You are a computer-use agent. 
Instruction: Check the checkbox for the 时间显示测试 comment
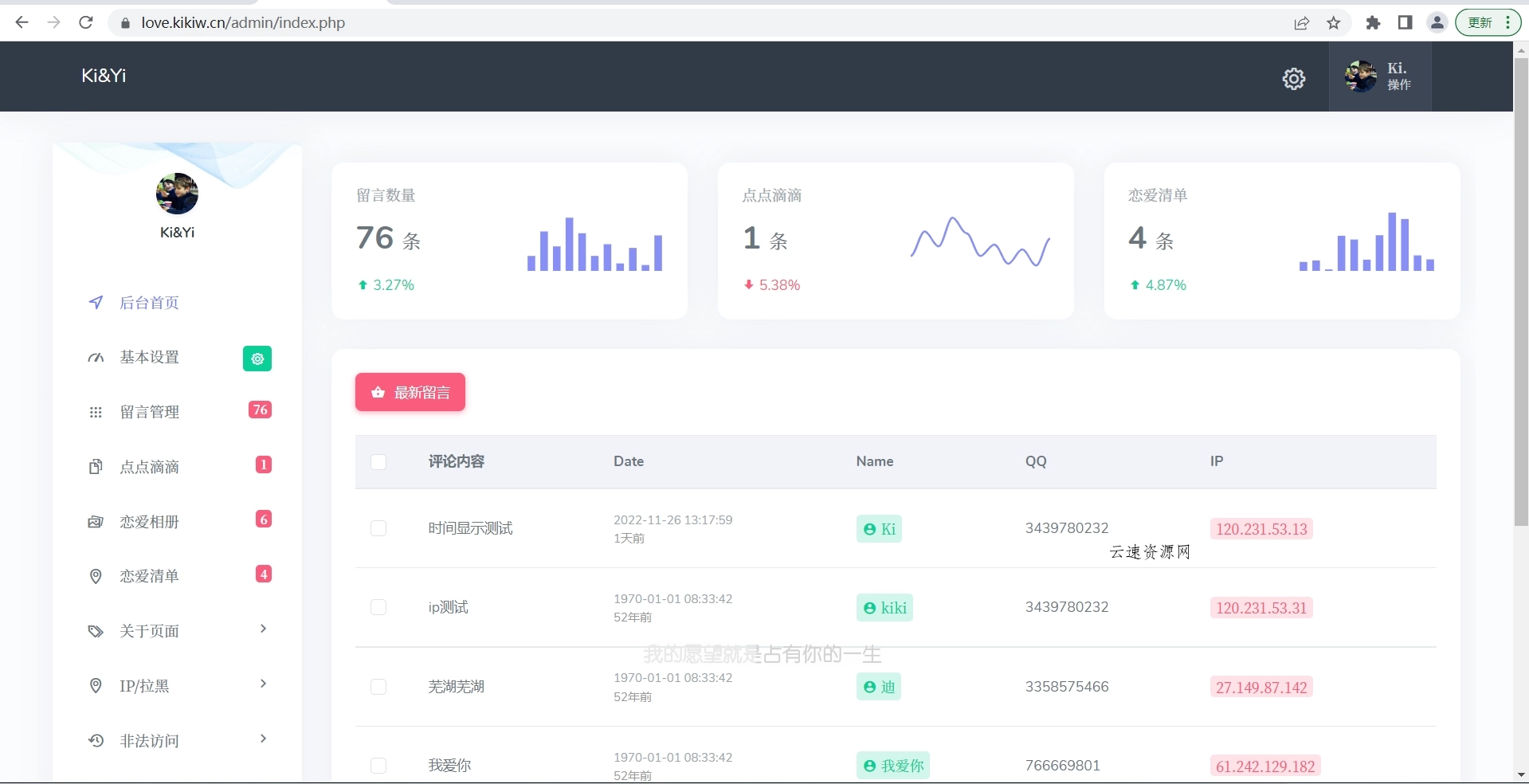tap(378, 528)
